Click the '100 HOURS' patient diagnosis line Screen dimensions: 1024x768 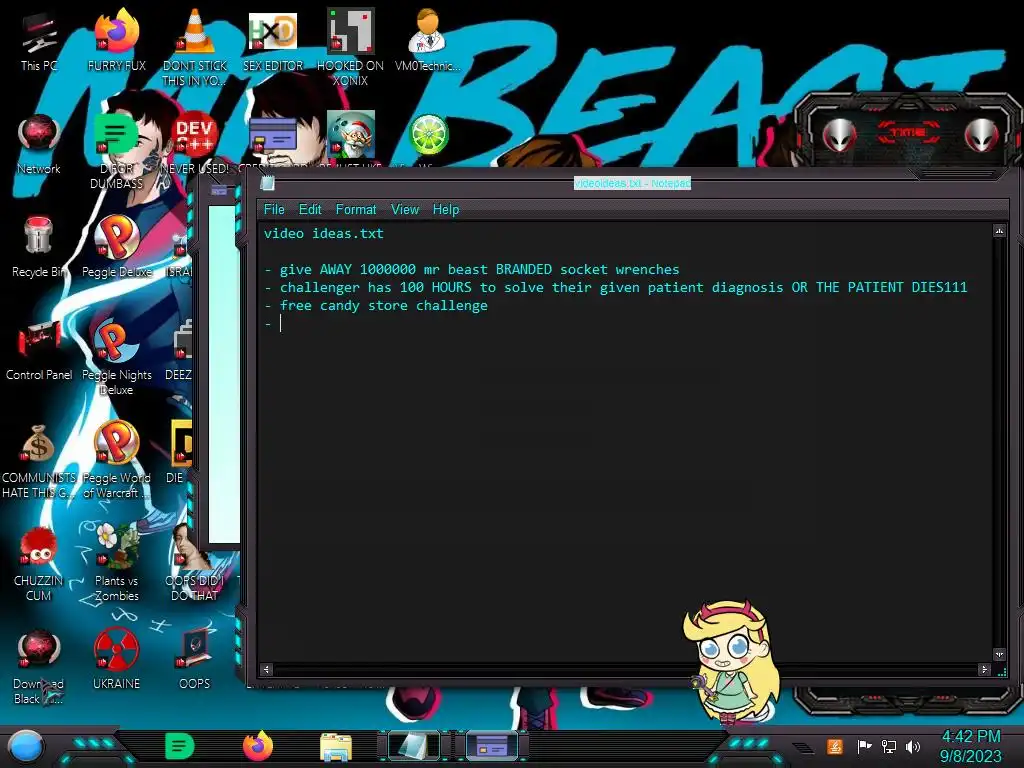[616, 287]
